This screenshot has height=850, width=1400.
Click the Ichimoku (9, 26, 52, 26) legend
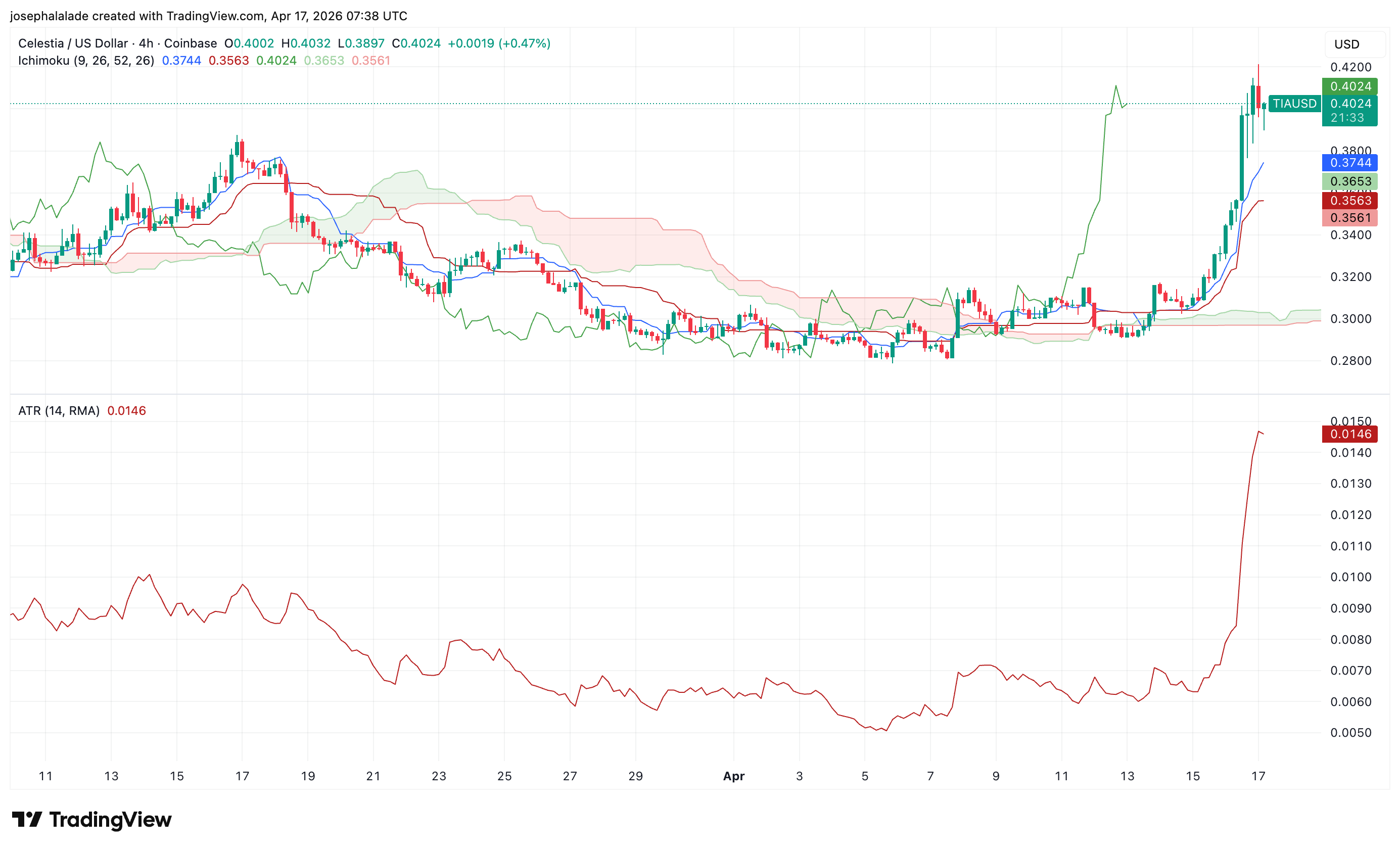(x=86, y=60)
